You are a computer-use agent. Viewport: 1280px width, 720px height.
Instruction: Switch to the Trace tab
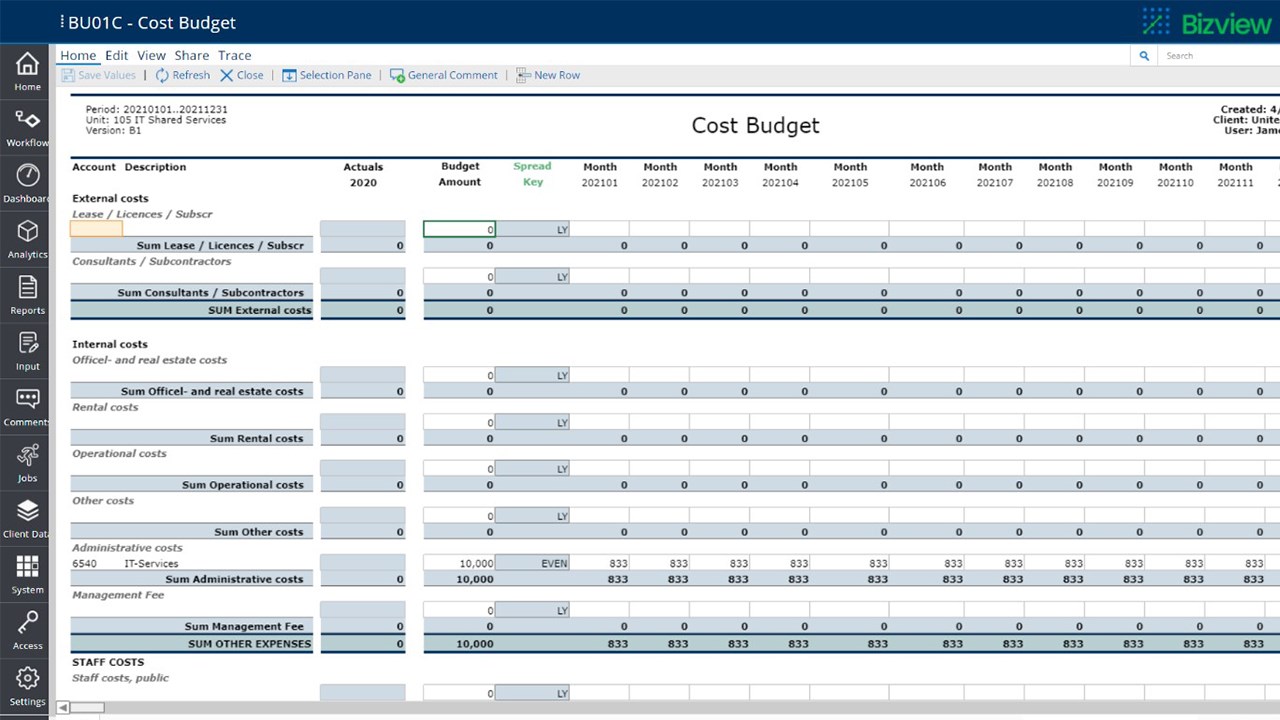click(235, 56)
